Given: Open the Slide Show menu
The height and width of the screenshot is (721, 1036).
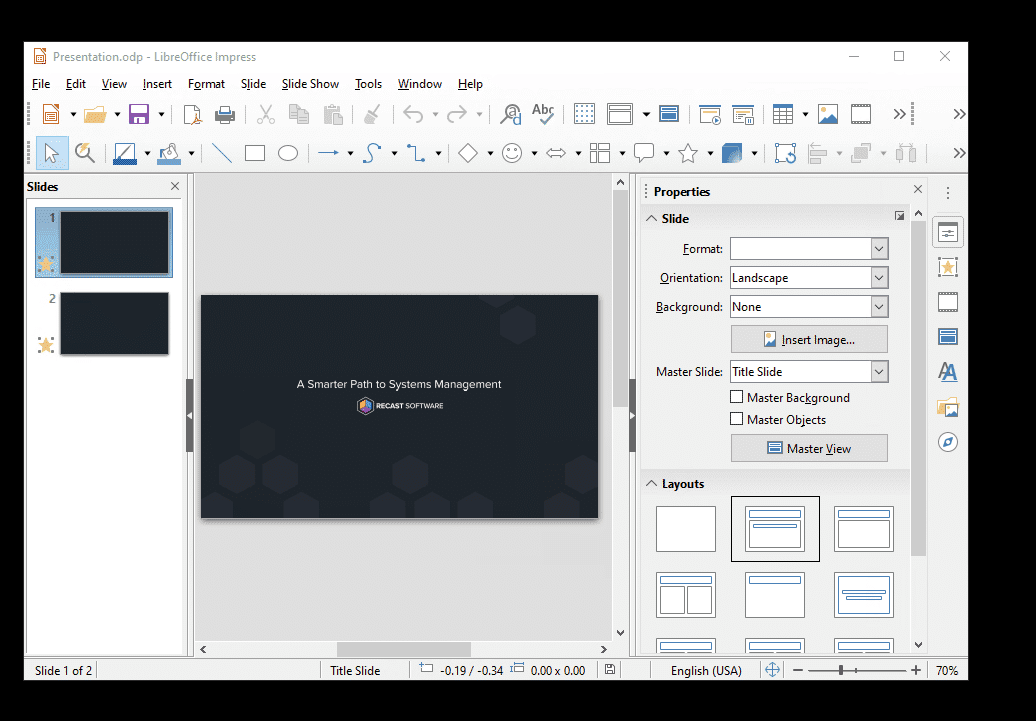Looking at the screenshot, I should pyautogui.click(x=310, y=84).
